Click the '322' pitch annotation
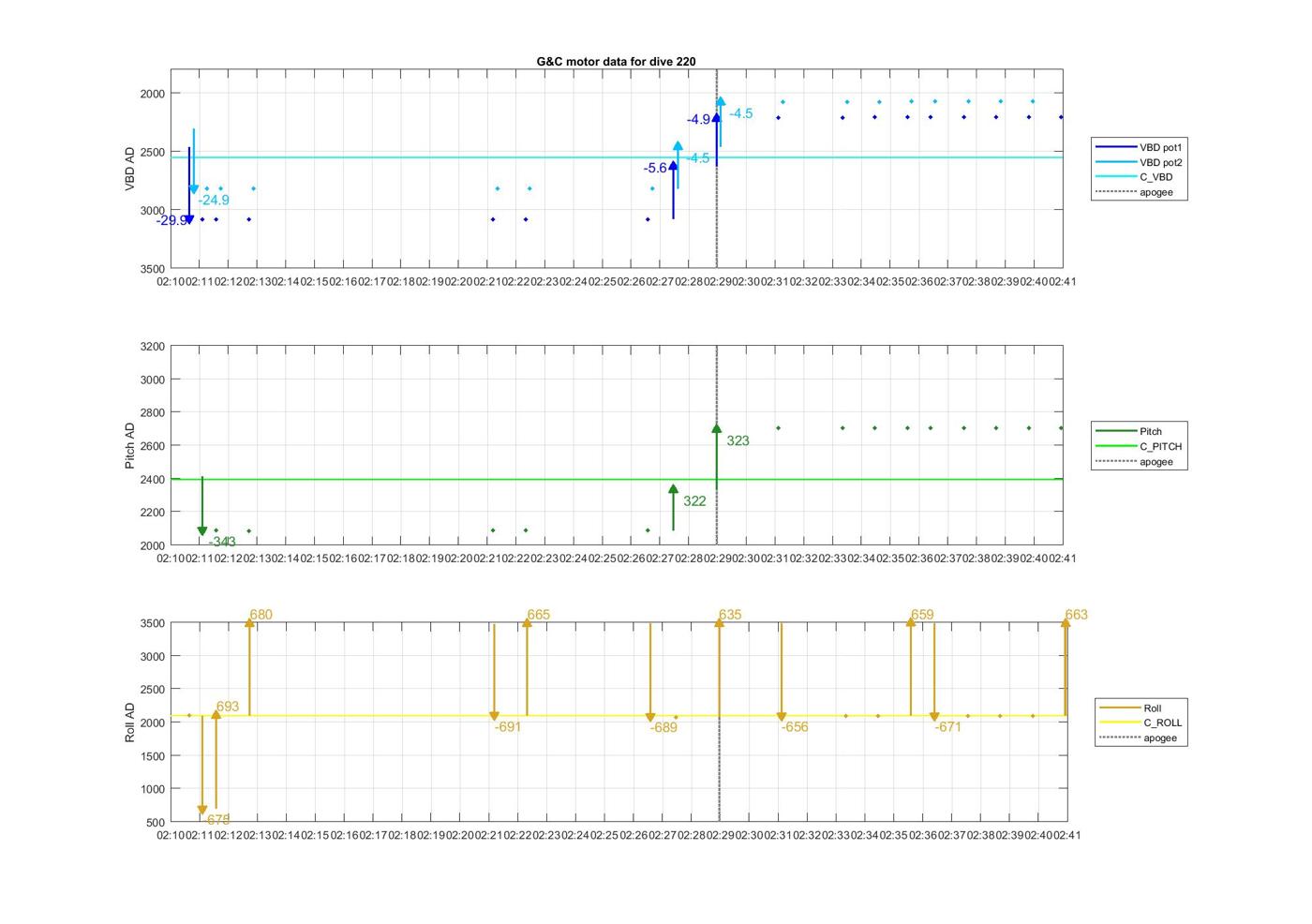Image resolution: width=1312 pixels, height=924 pixels. pos(694,501)
